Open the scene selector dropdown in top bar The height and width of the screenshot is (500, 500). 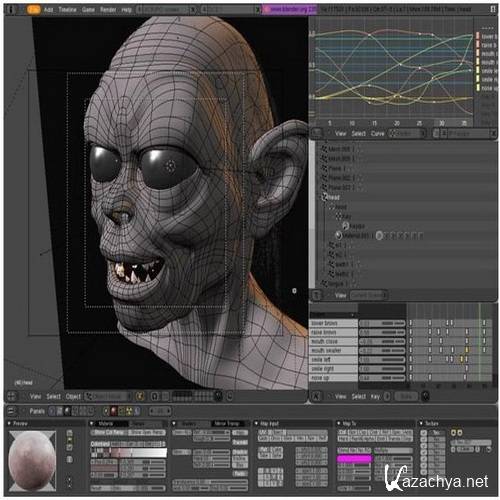click(x=230, y=10)
